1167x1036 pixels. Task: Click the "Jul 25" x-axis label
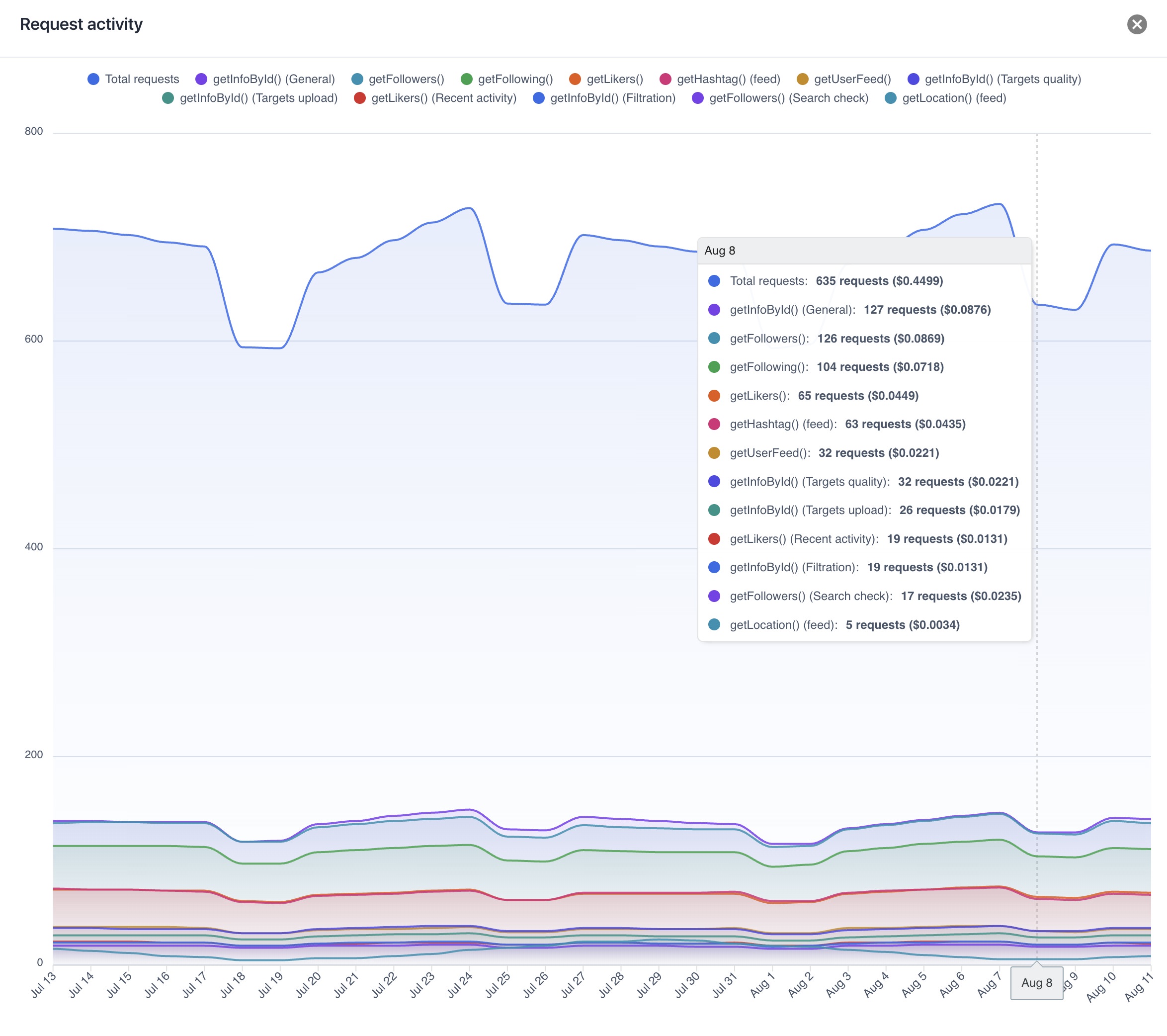tap(498, 985)
